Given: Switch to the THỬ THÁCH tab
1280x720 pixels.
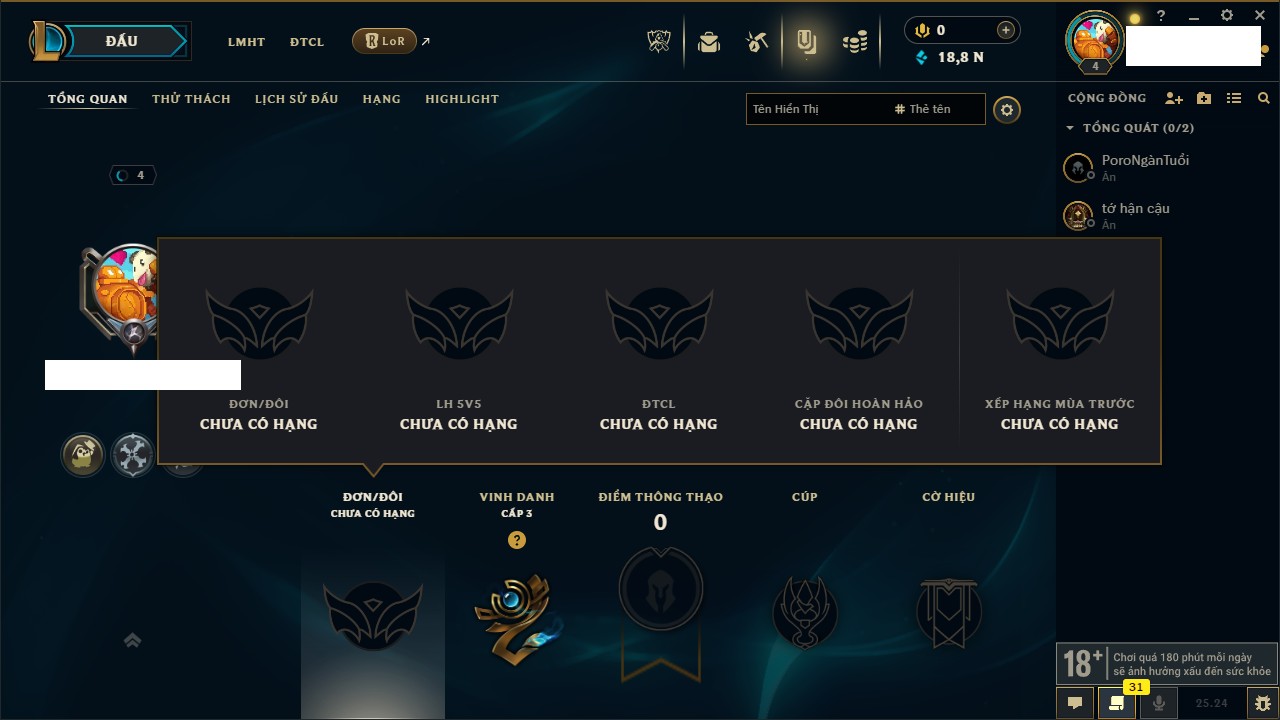Looking at the screenshot, I should pos(191,99).
